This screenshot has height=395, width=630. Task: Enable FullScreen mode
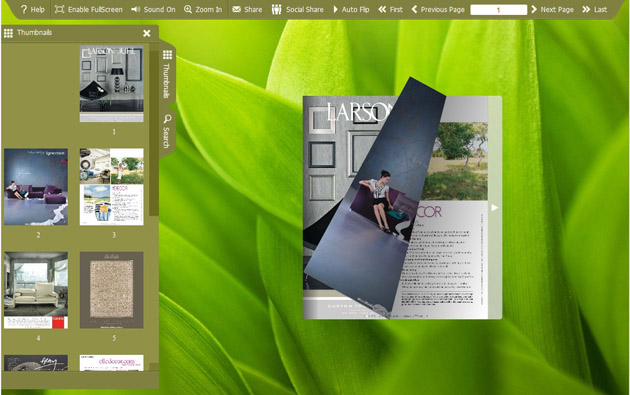[88, 9]
